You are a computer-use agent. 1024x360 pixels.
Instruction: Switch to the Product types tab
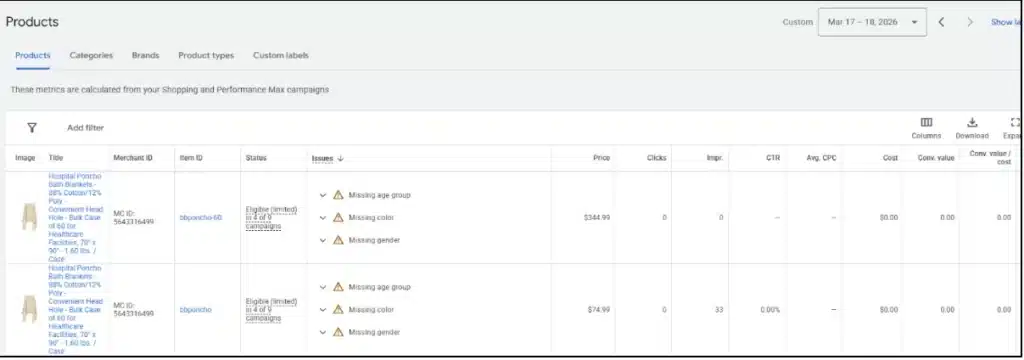[x=206, y=56]
